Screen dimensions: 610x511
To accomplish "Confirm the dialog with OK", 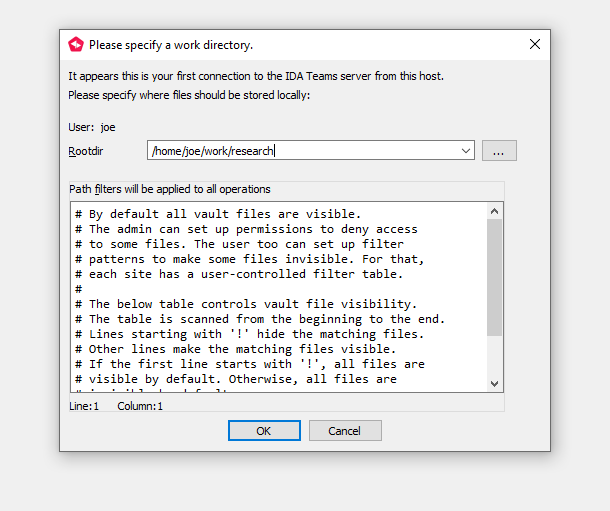I will point(264,431).
